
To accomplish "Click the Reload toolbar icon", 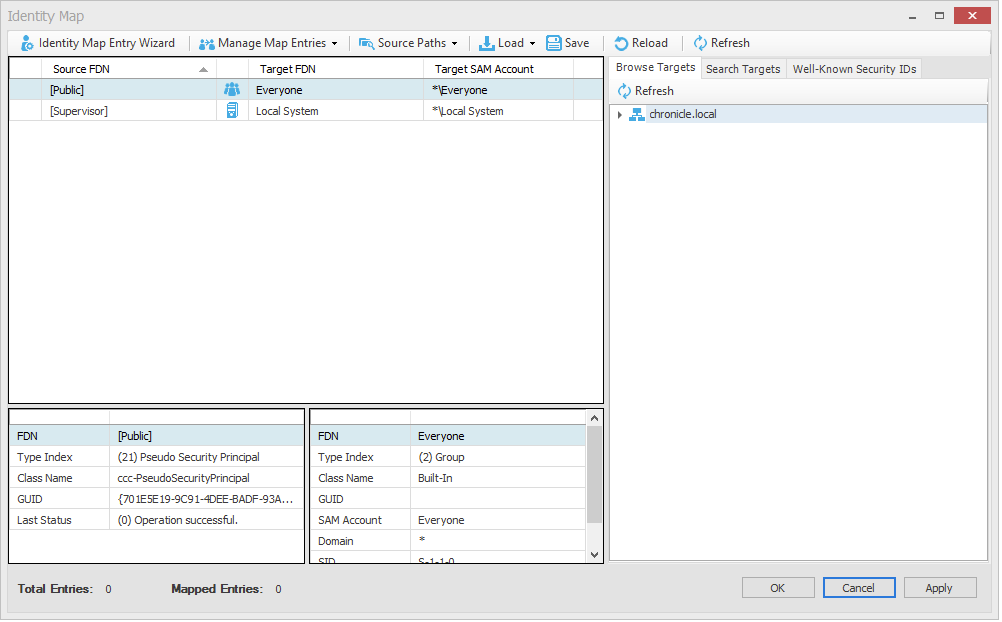I will pyautogui.click(x=621, y=43).
